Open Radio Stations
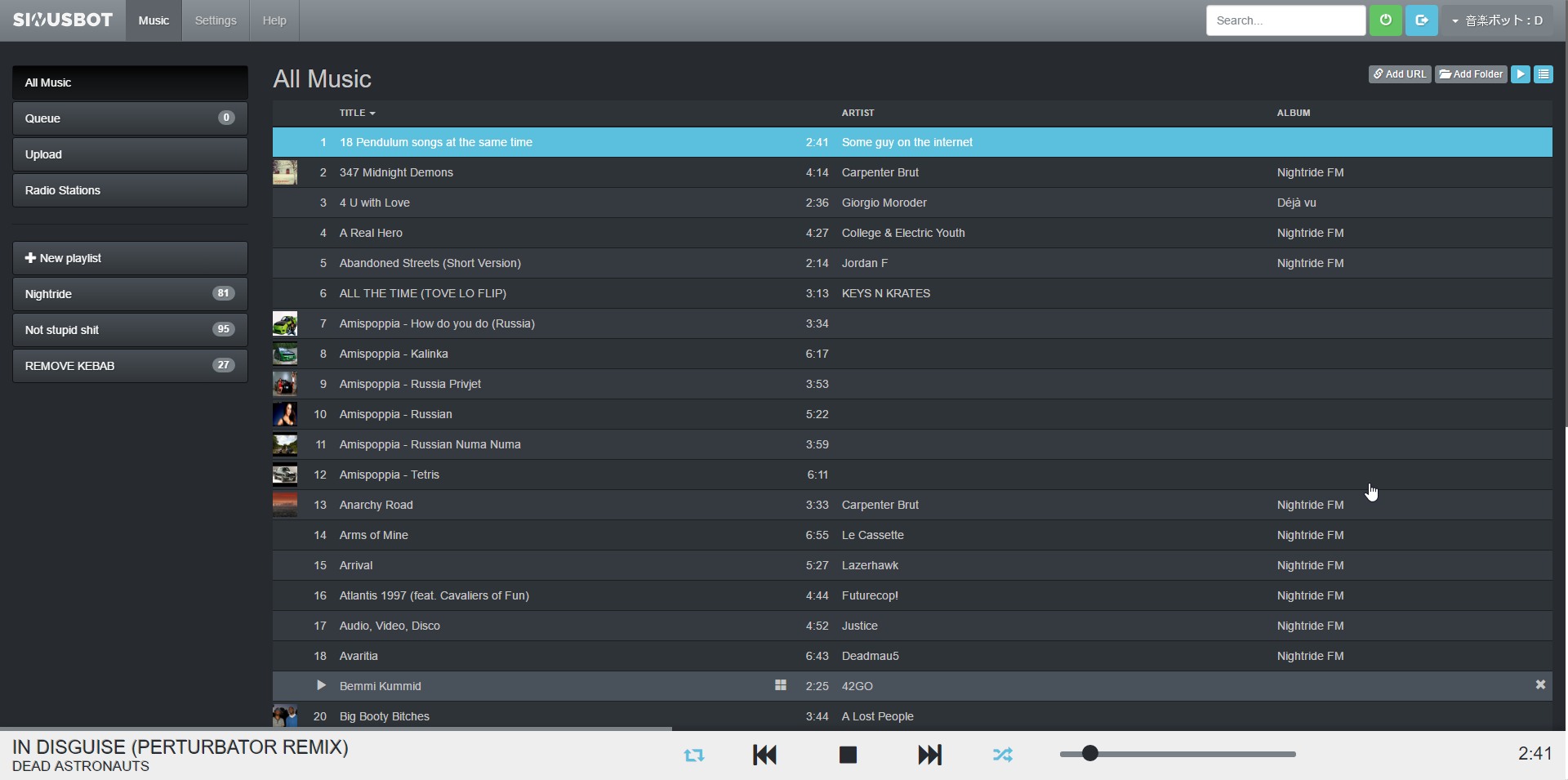 click(x=130, y=190)
